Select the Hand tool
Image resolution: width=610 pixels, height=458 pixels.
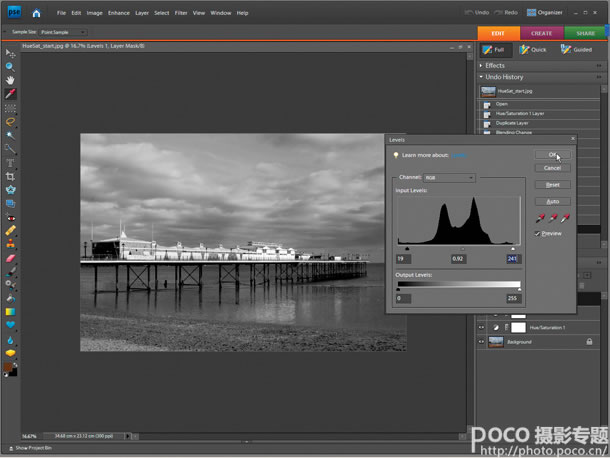pyautogui.click(x=9, y=79)
